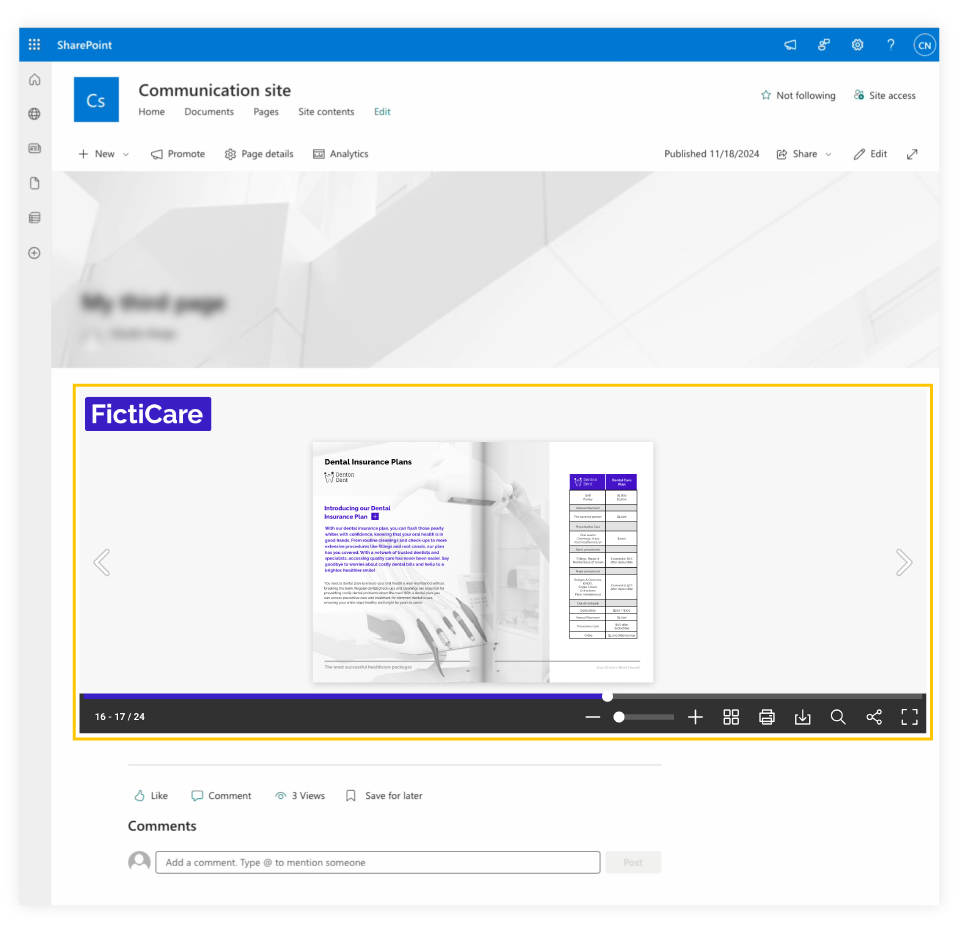Open Analytics for this page
960x934 pixels.
coord(341,154)
